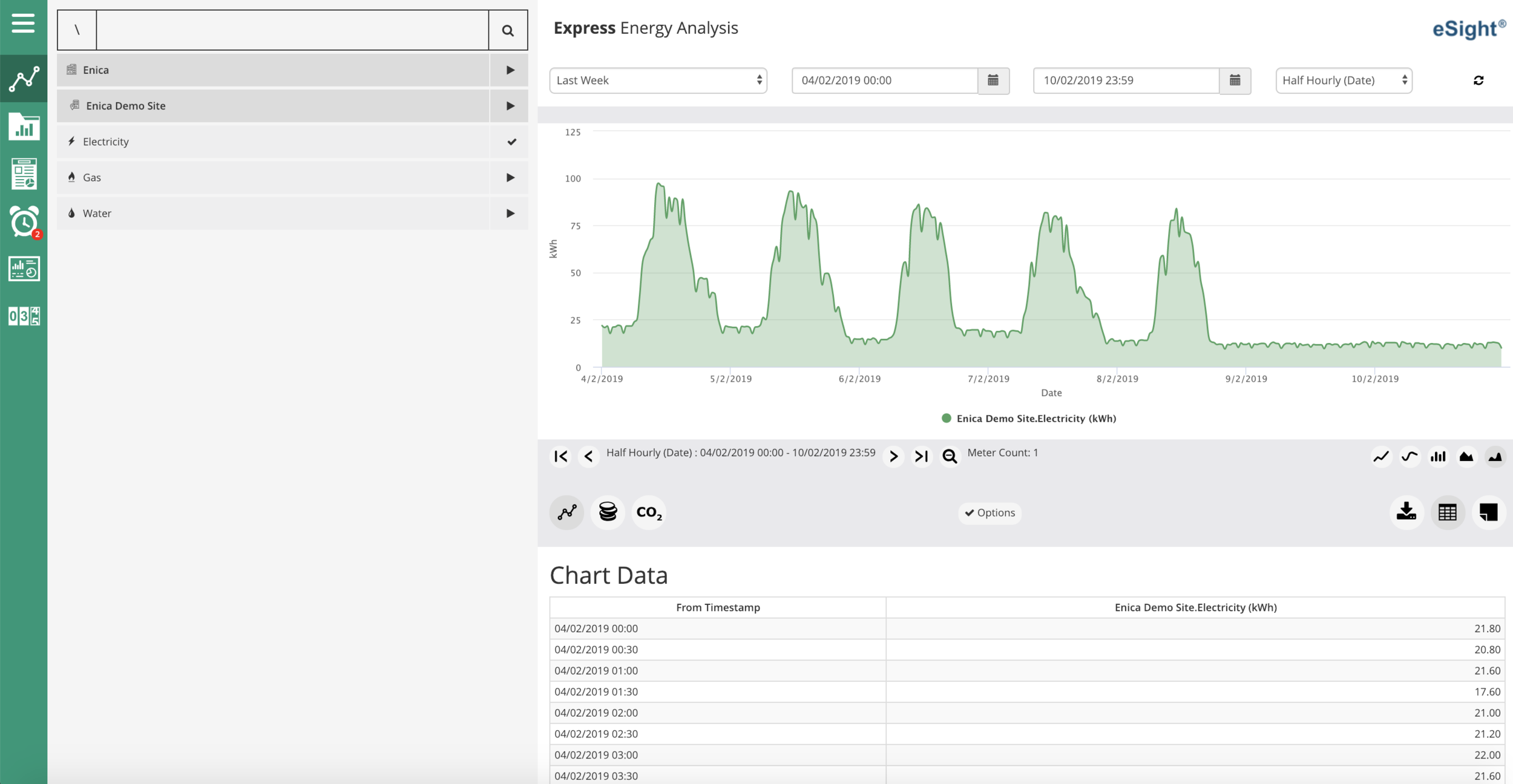The height and width of the screenshot is (784, 1513).
Task: Switch to area chart type
Action: 1466,457
